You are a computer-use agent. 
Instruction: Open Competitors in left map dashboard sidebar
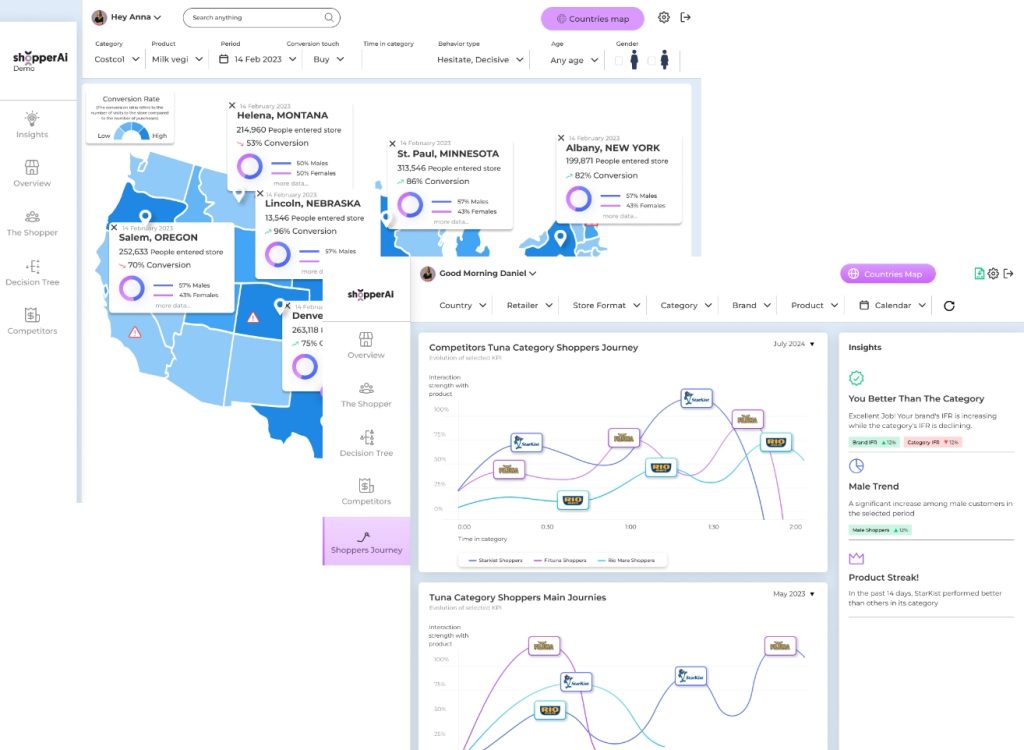[32, 321]
